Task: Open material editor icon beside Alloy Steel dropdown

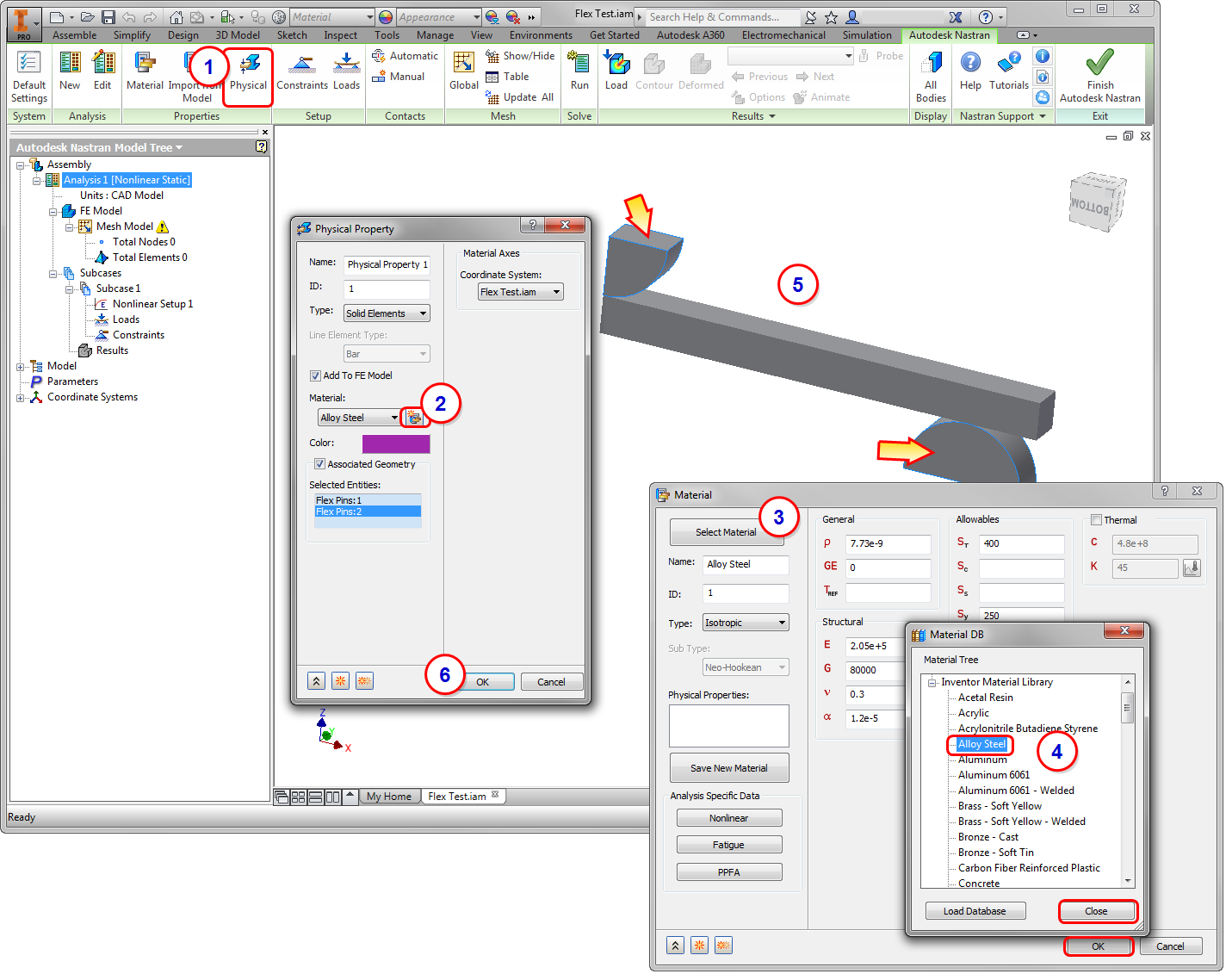Action: [x=414, y=418]
